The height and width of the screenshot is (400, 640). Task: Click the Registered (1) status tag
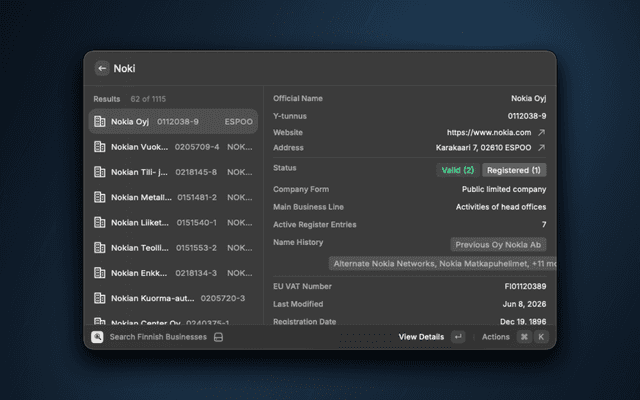tap(514, 170)
